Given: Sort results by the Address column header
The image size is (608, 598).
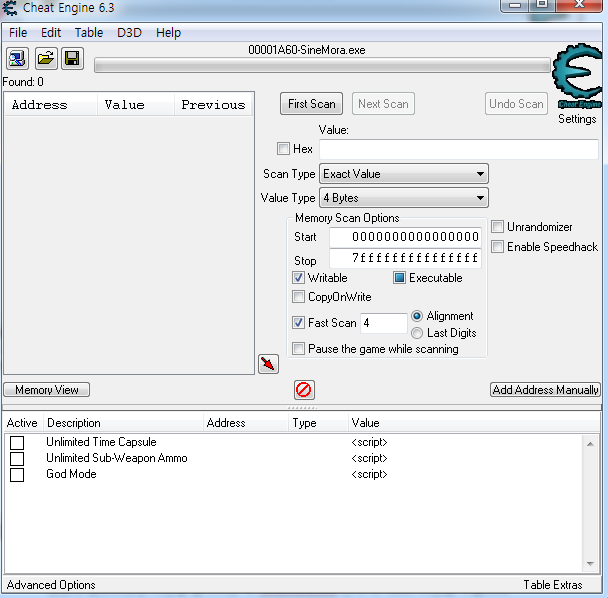Looking at the screenshot, I should tap(50, 105).
